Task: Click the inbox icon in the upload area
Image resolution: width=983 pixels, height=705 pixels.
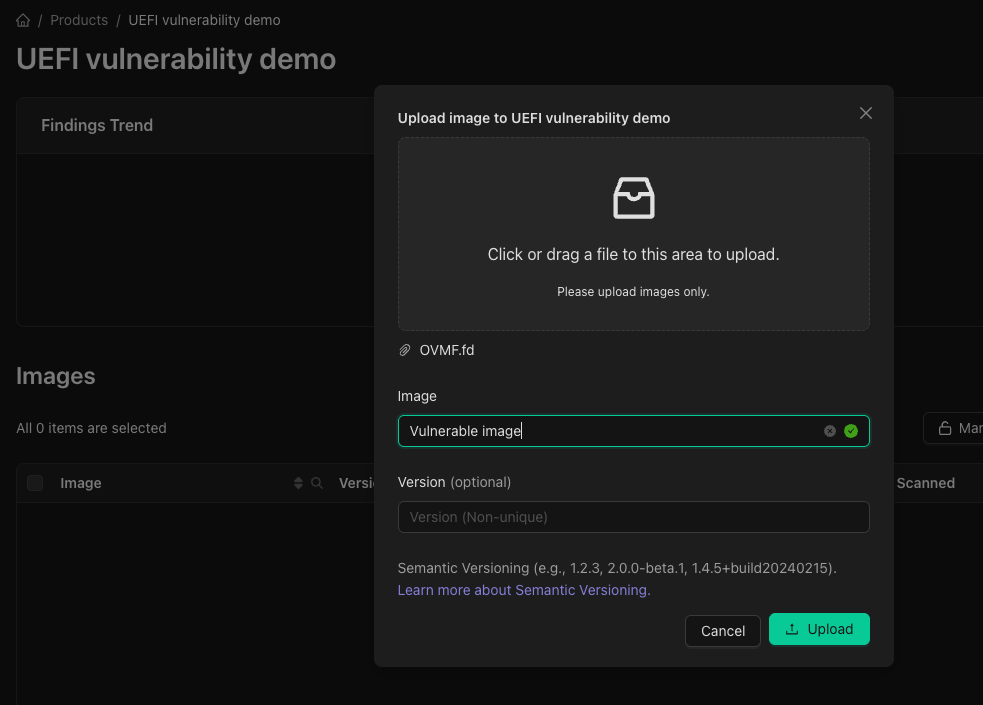Action: (x=633, y=198)
